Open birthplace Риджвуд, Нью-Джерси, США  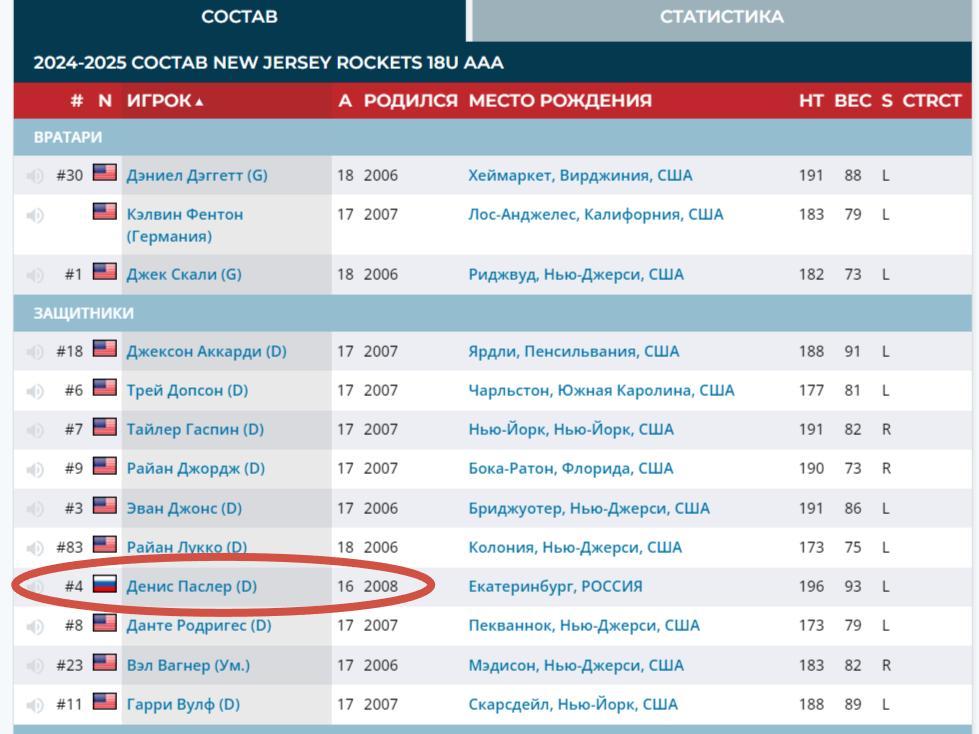tap(576, 275)
